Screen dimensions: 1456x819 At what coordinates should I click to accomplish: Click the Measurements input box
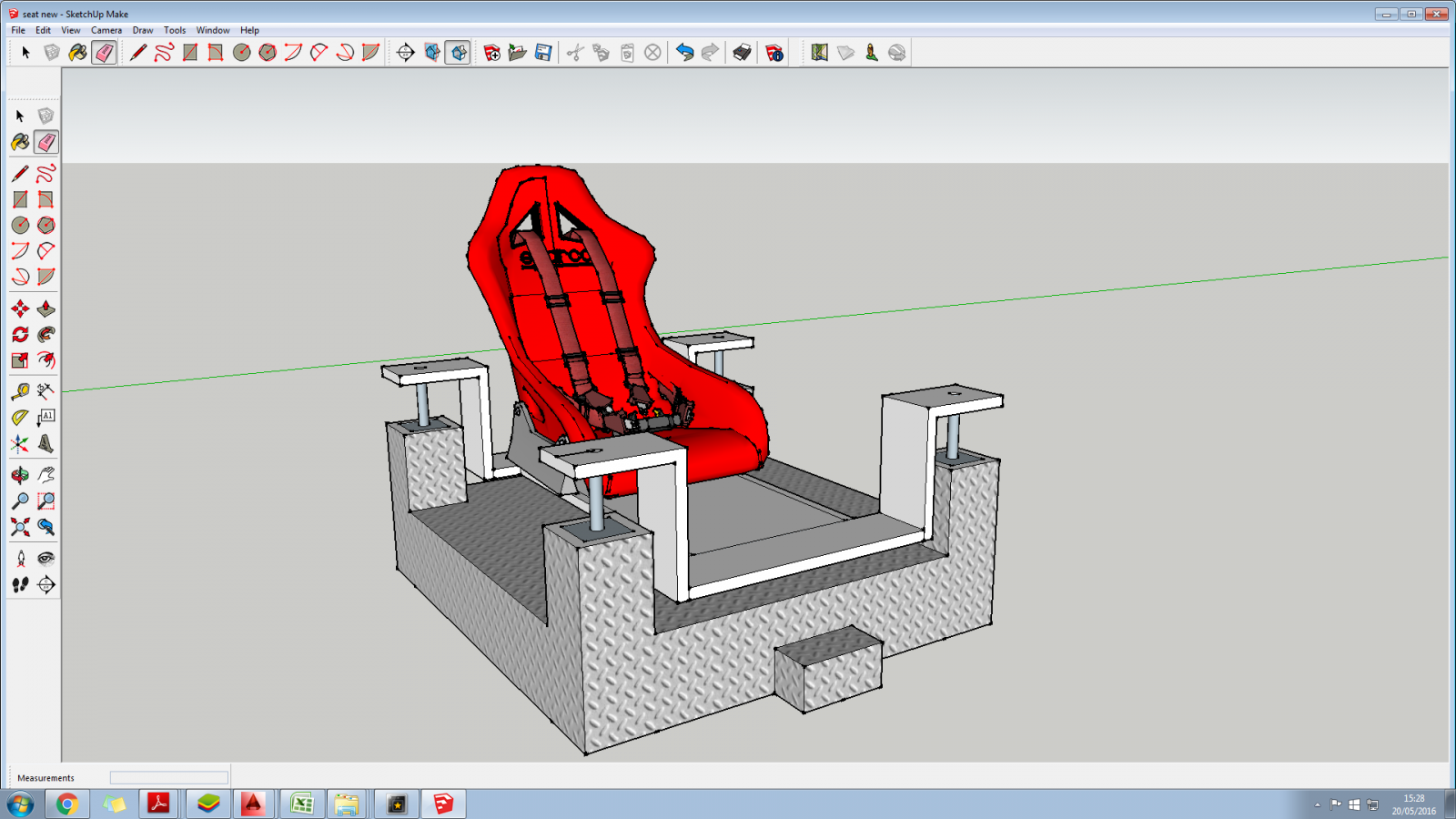coord(169,778)
